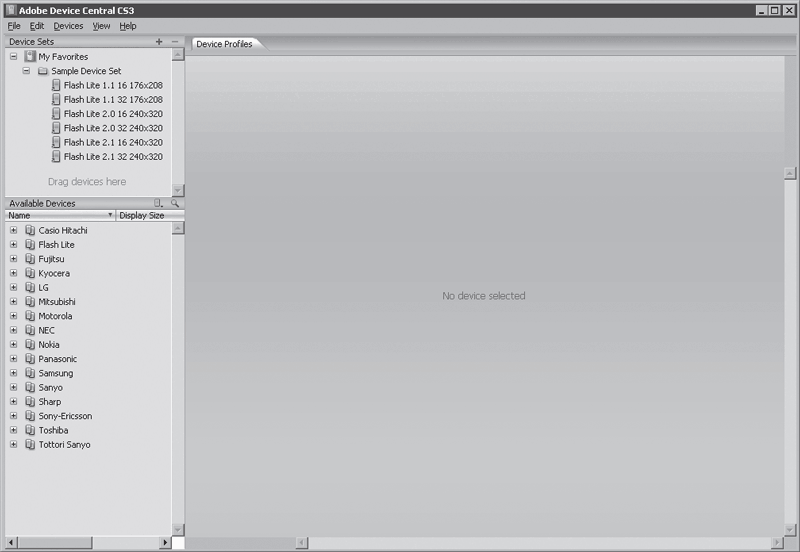Expand the Samsung group
800x552 pixels.
pos(14,373)
